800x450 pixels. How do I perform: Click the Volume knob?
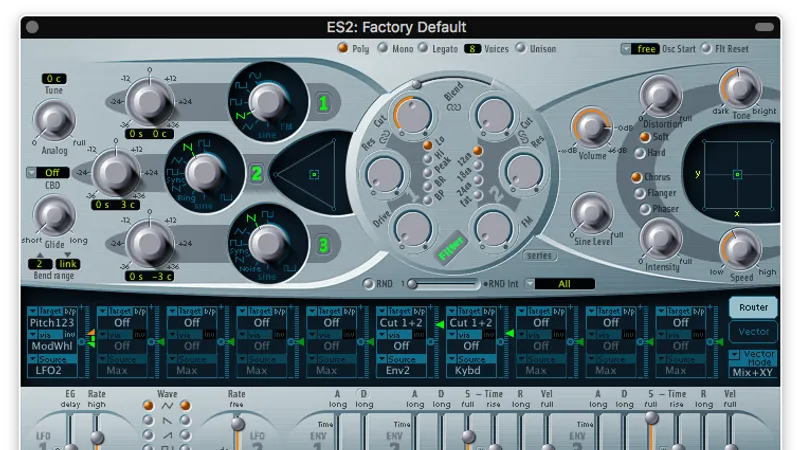591,128
